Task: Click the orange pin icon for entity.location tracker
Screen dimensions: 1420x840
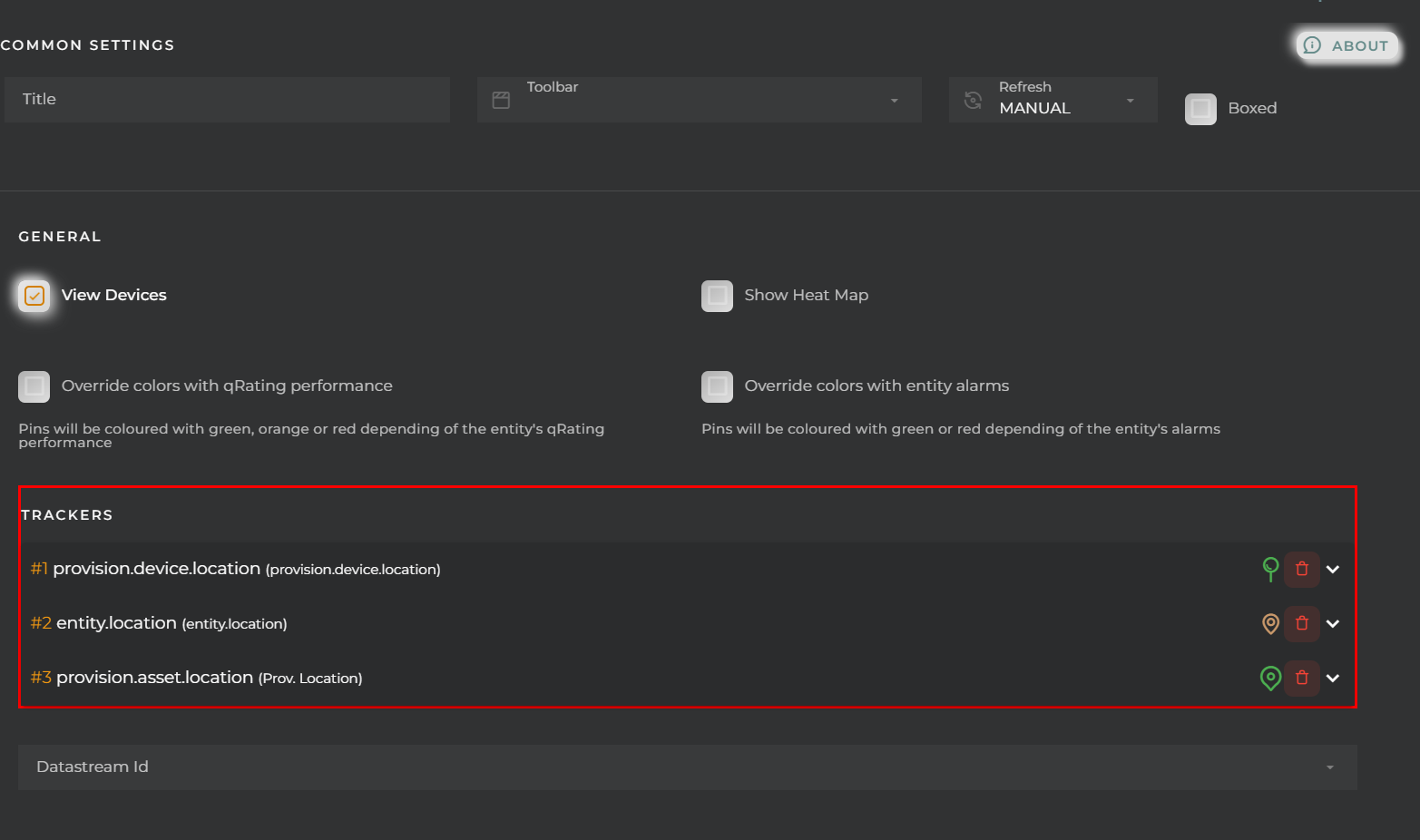Action: (1270, 623)
